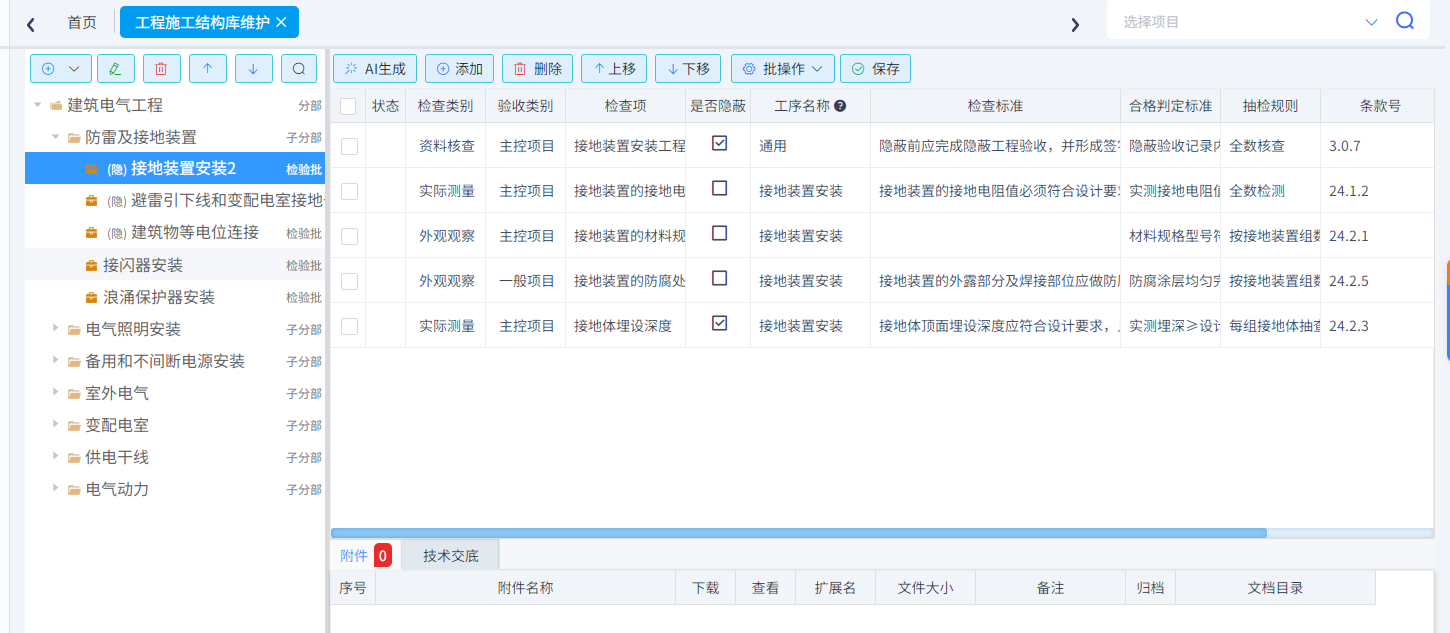Viewport: 1450px width, 633px height.
Task: Check row checkbox for clause 24.2.1
Action: pyautogui.click(x=349, y=236)
